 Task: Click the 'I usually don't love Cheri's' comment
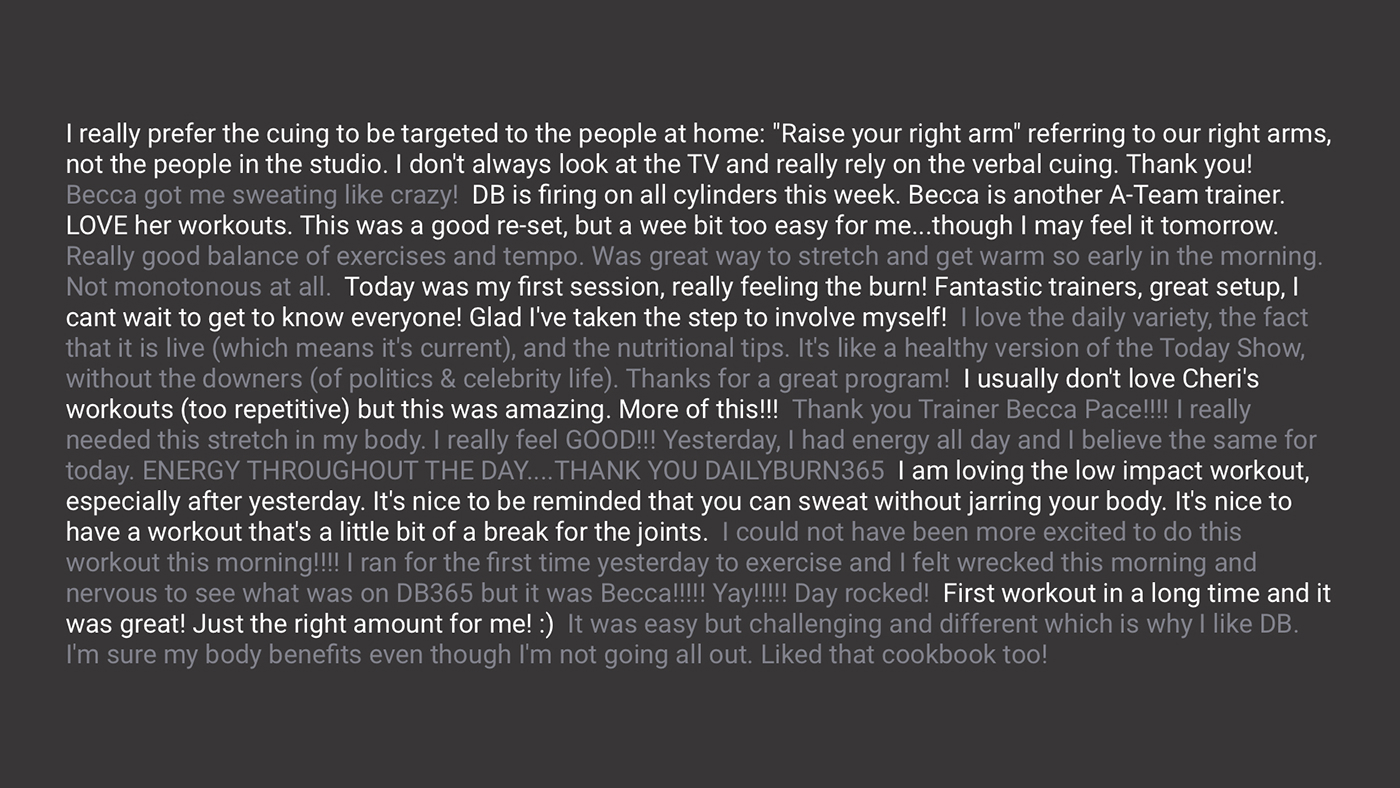click(663, 395)
